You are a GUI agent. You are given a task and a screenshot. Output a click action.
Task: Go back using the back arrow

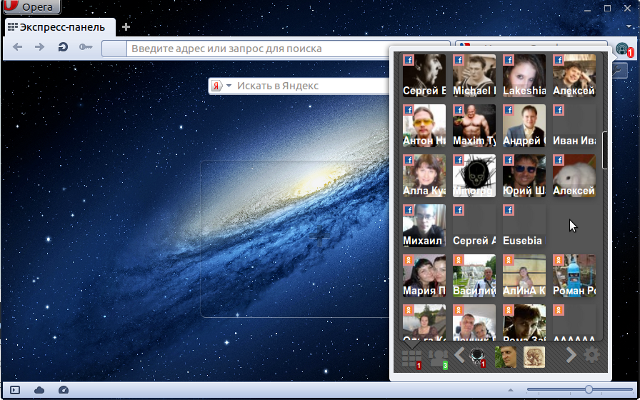tap(18, 48)
